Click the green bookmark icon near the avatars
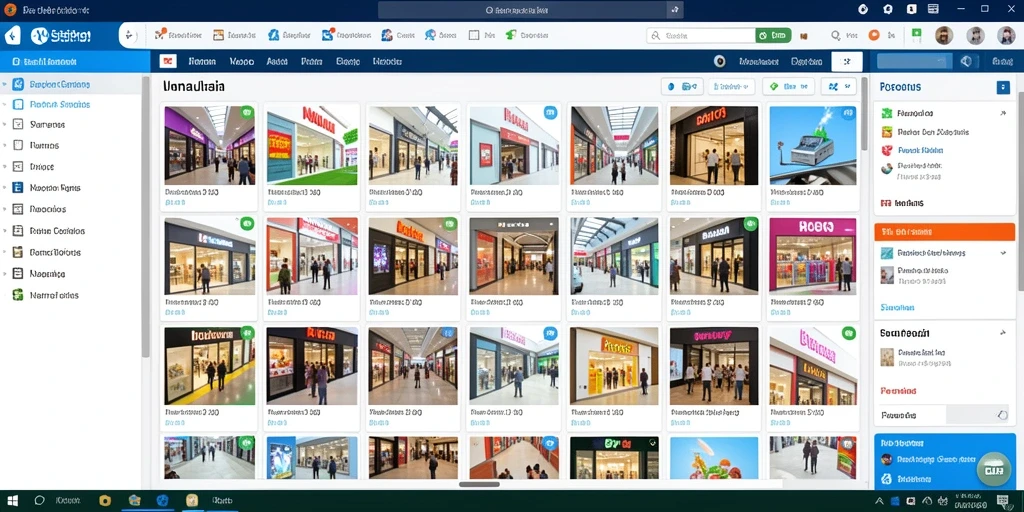 pos(917,35)
